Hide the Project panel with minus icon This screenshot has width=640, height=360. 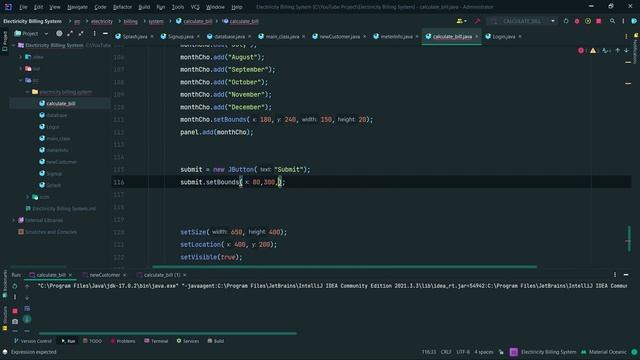point(105,33)
